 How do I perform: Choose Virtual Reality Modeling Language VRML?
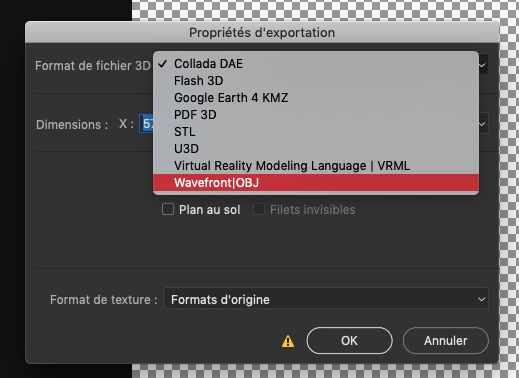click(x=316, y=166)
